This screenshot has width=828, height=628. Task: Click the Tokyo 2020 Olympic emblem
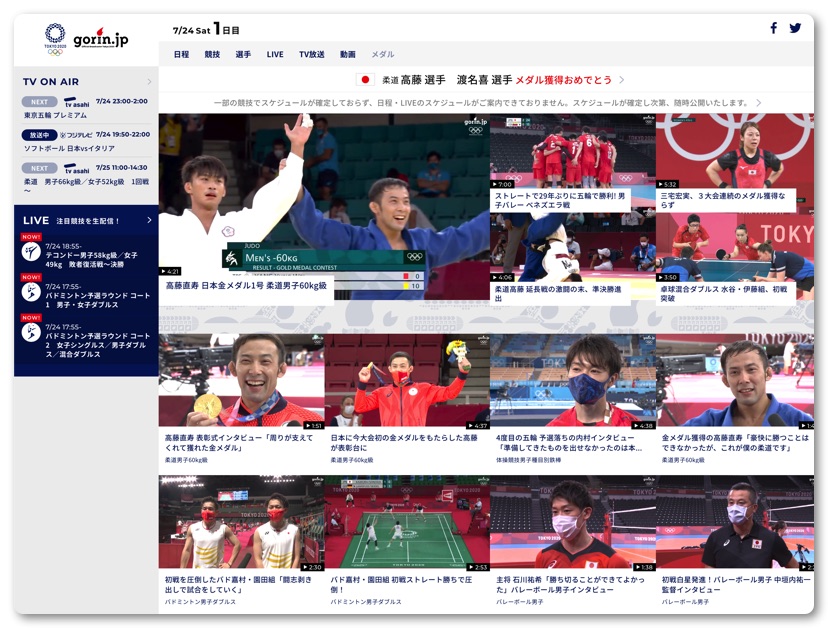point(54,38)
